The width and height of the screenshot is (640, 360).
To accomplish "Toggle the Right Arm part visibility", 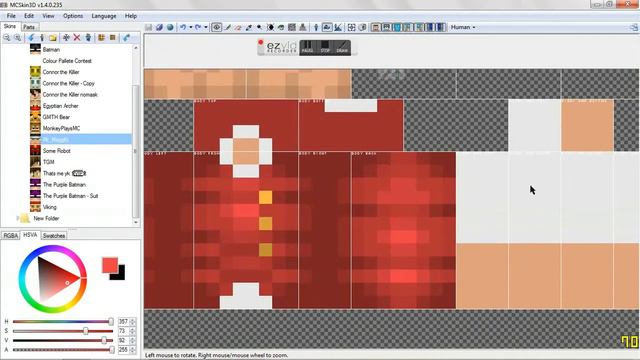I will pos(418,27).
